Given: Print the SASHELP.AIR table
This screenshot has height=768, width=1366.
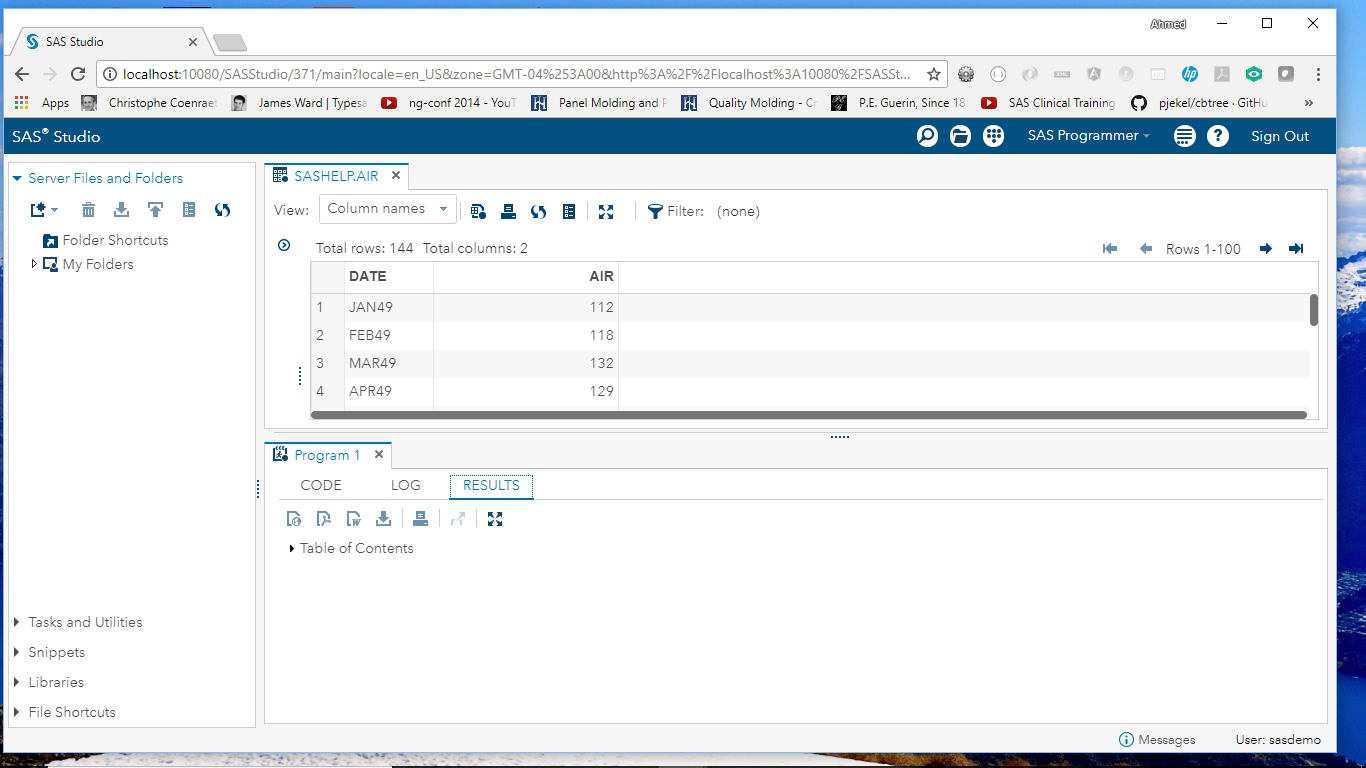Looking at the screenshot, I should click(x=508, y=211).
